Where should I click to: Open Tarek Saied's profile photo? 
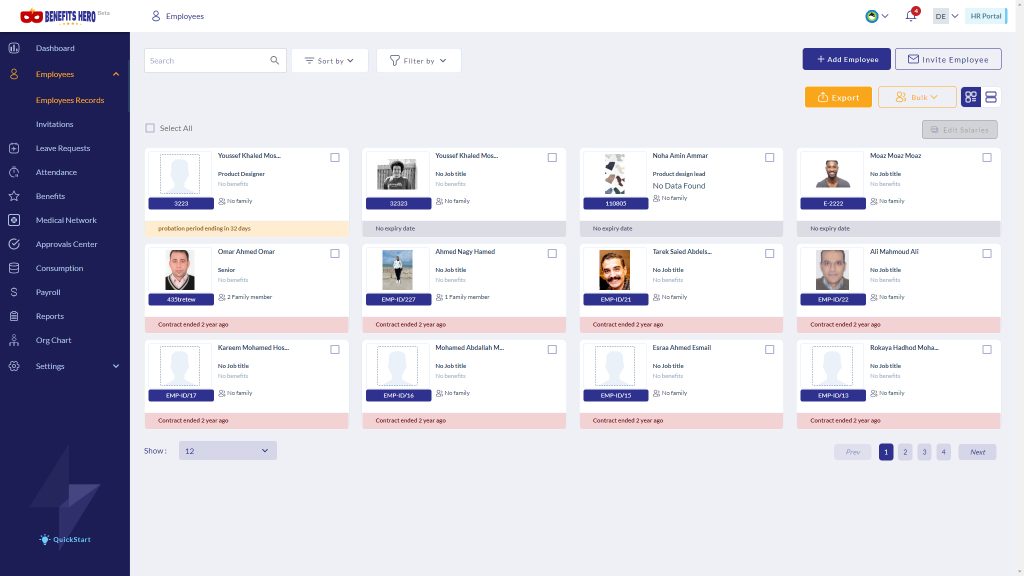point(615,270)
